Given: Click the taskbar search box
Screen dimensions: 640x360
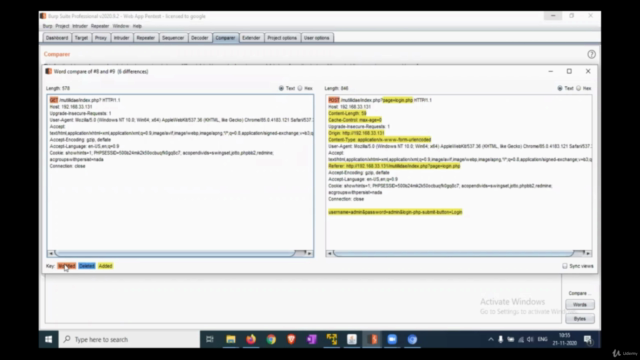Looking at the screenshot, I should 130,339.
